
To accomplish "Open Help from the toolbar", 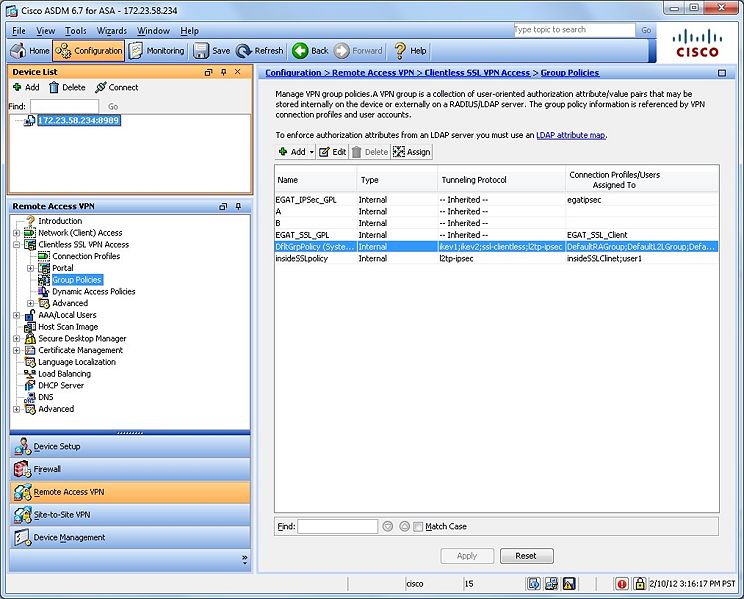I will coord(410,51).
